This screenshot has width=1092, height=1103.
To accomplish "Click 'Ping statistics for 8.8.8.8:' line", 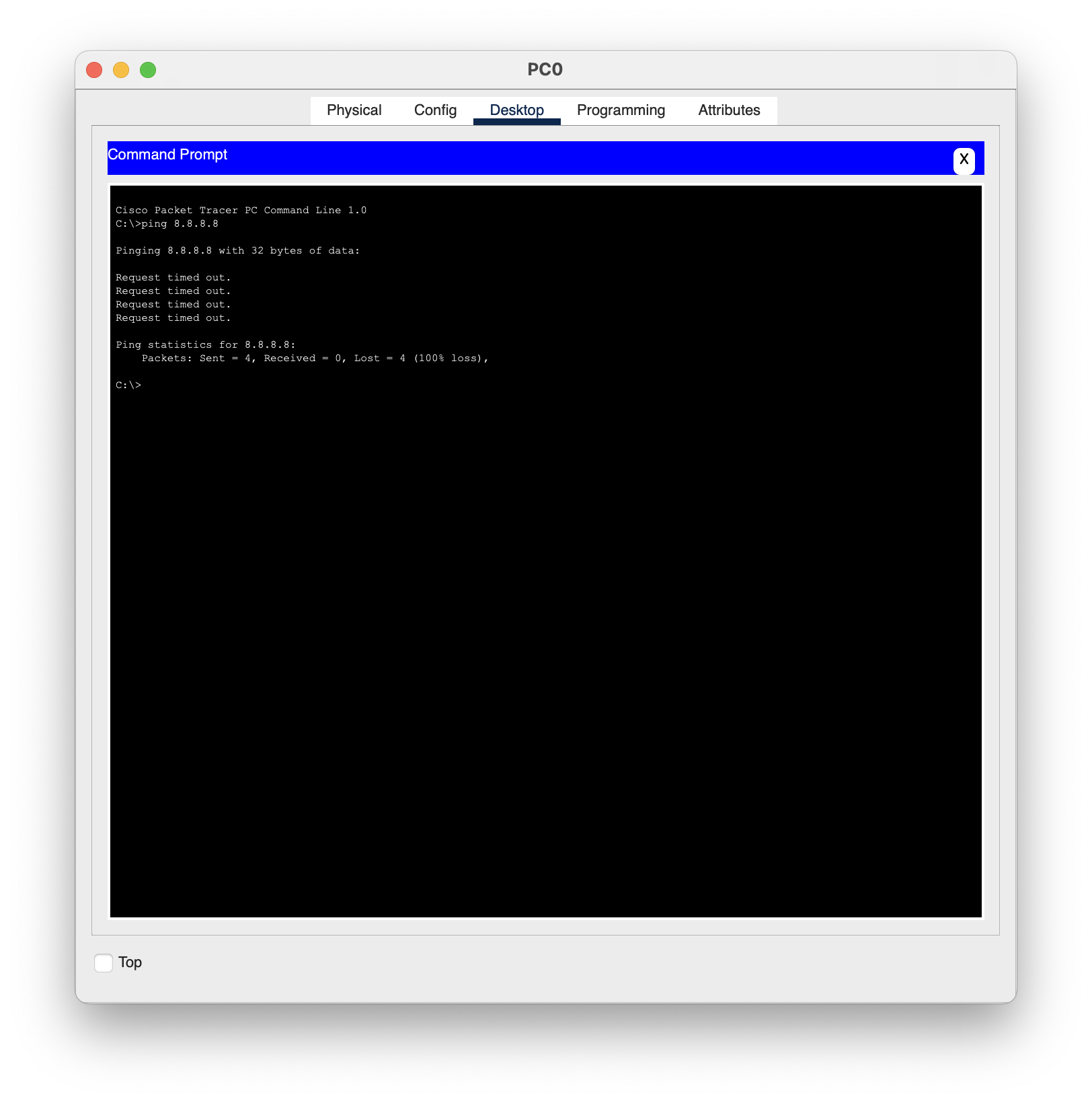I will [206, 345].
